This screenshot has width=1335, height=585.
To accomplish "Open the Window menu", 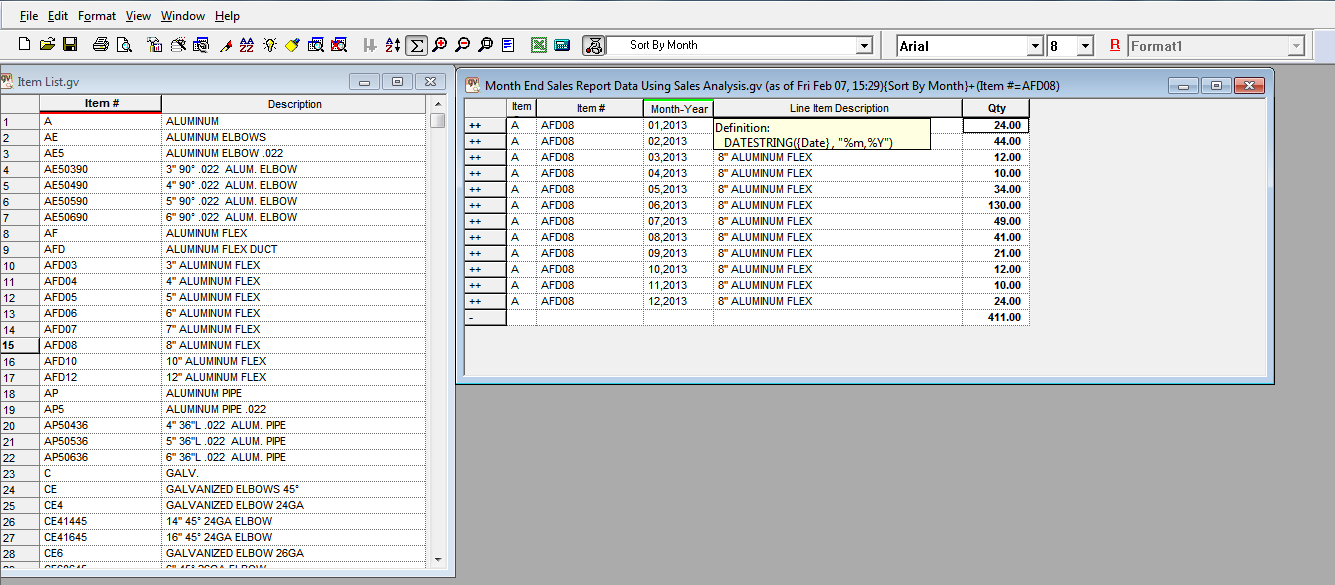I will [x=183, y=16].
